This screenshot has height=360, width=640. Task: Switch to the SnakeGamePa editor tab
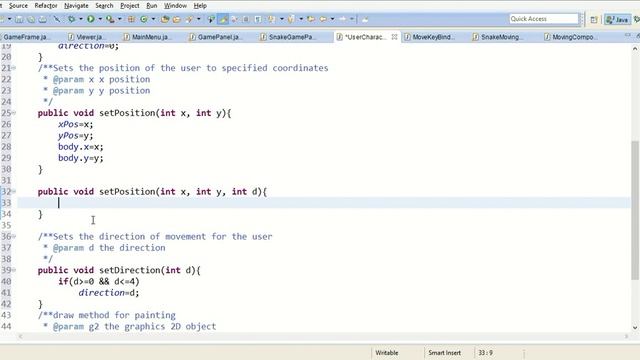tap(290, 37)
